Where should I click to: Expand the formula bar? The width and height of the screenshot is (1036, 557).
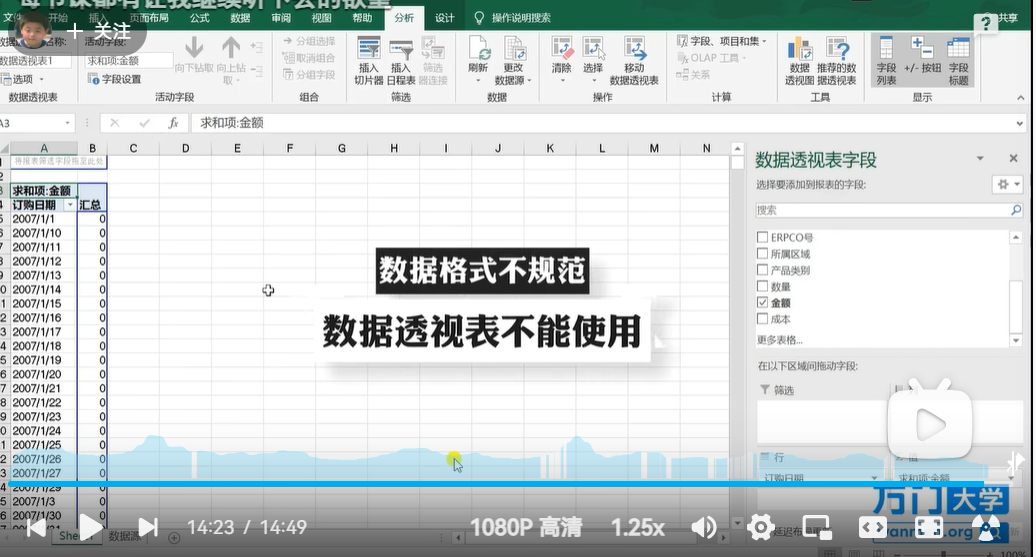point(1019,123)
